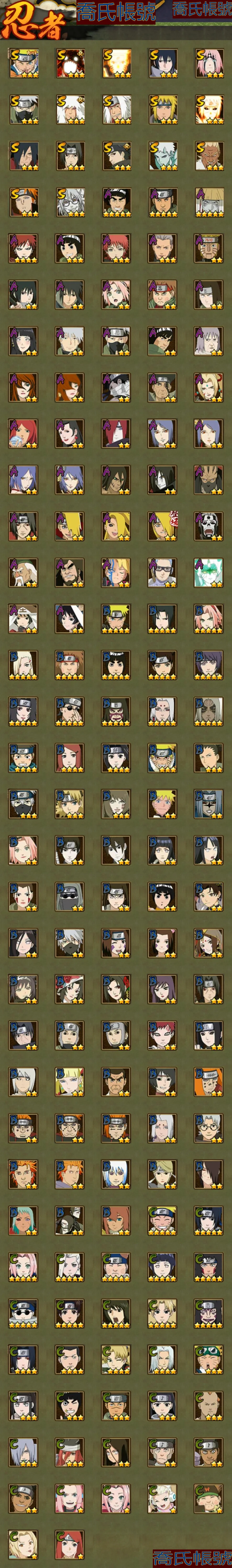Pick the C-rank Shino with dark sunglasses
232x1568 pixels.
23,1312
